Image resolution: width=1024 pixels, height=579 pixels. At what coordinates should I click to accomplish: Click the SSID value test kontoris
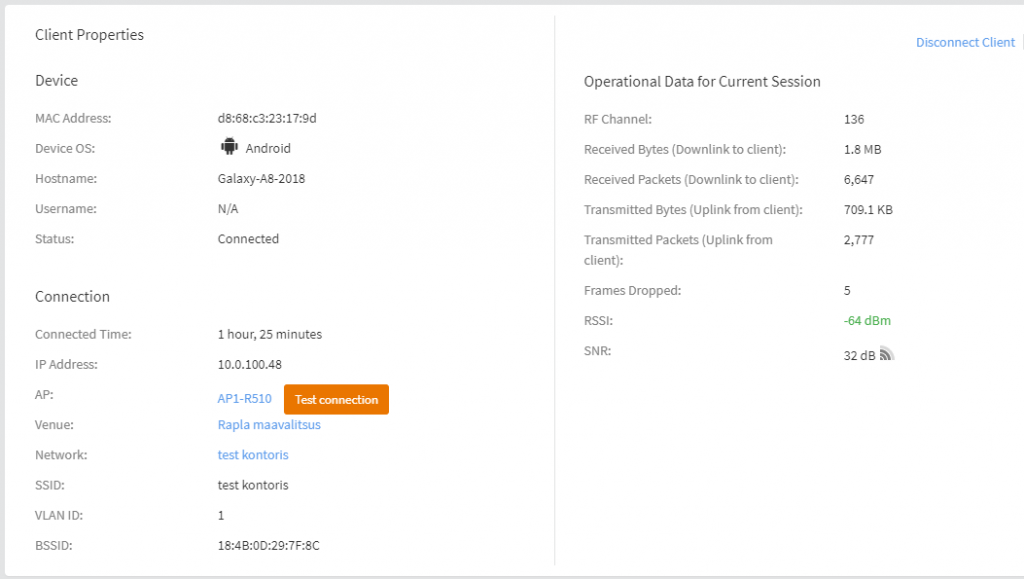click(x=253, y=485)
